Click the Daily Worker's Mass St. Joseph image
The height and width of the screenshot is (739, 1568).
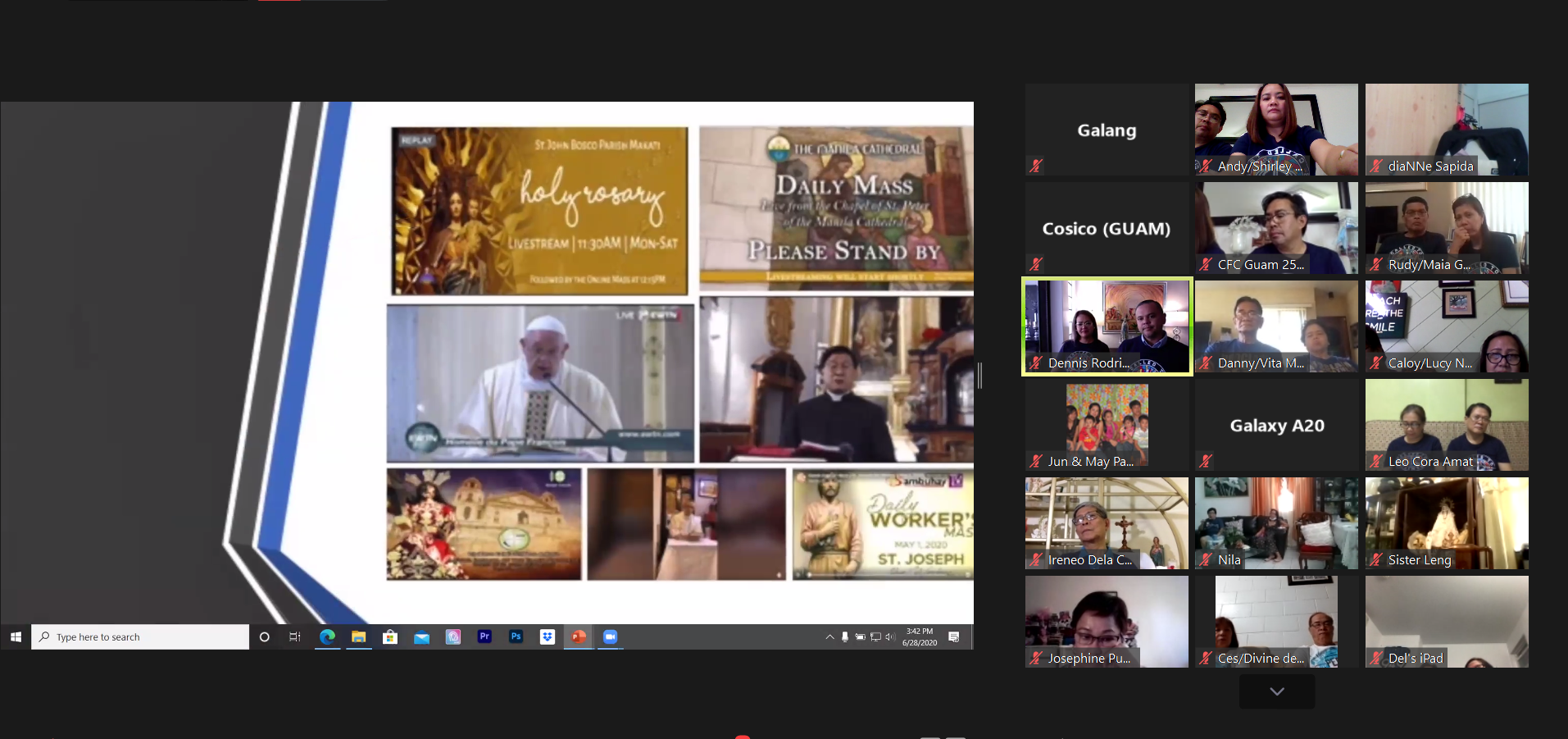click(x=883, y=524)
